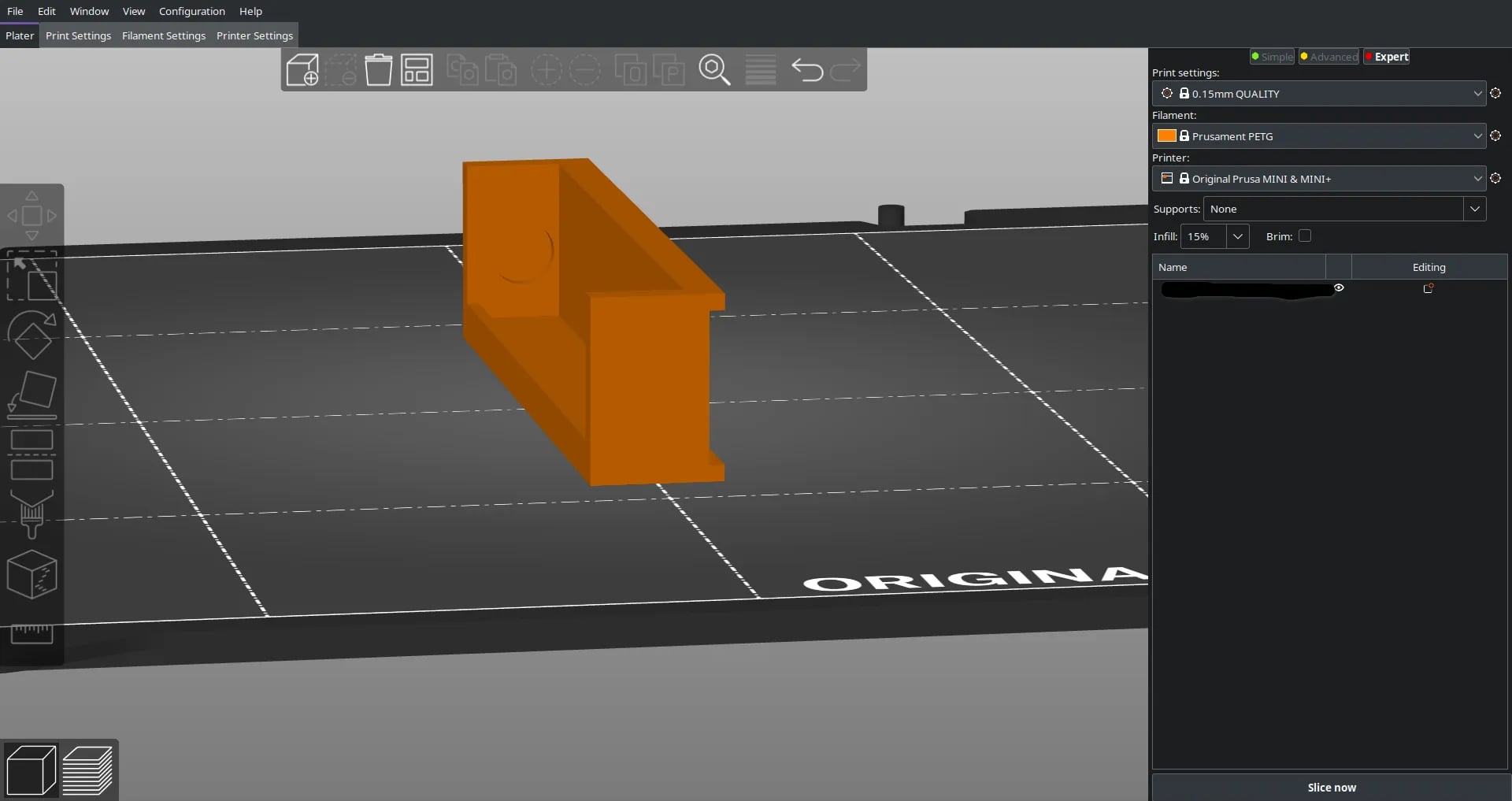
Task: Switch to sliced layers preview view
Action: tap(87, 769)
